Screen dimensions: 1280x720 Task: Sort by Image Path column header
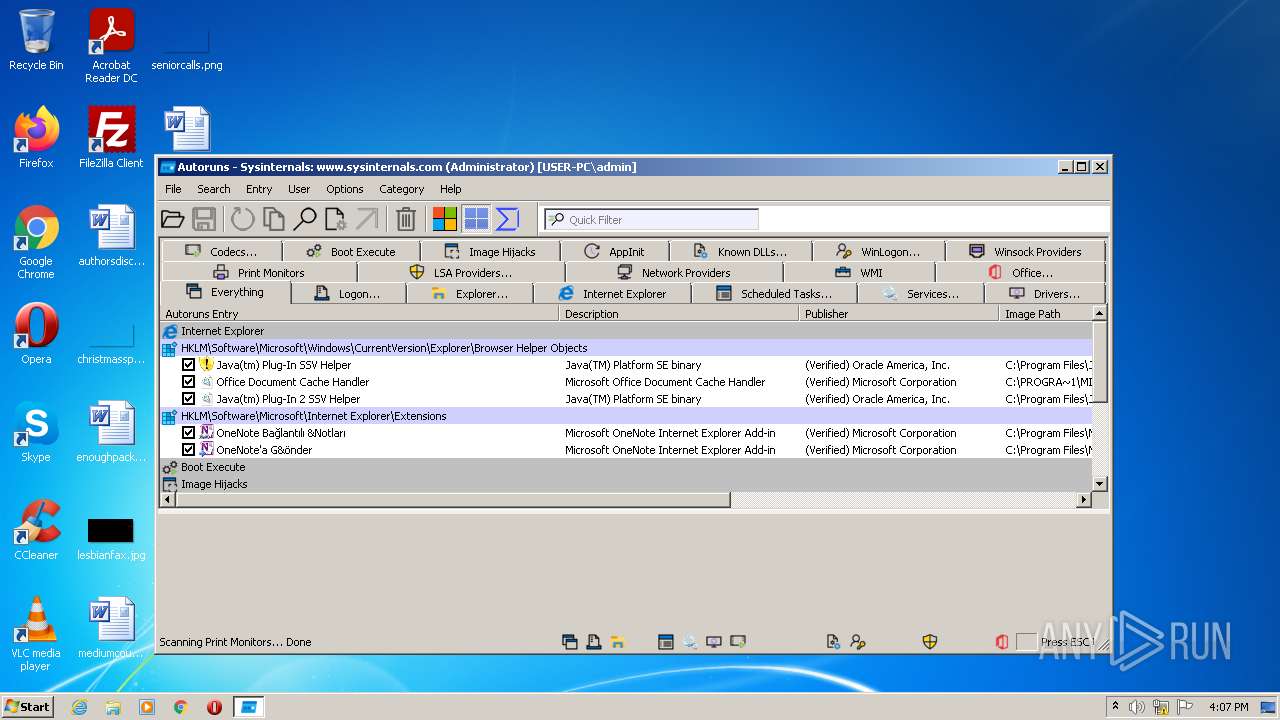point(1045,314)
